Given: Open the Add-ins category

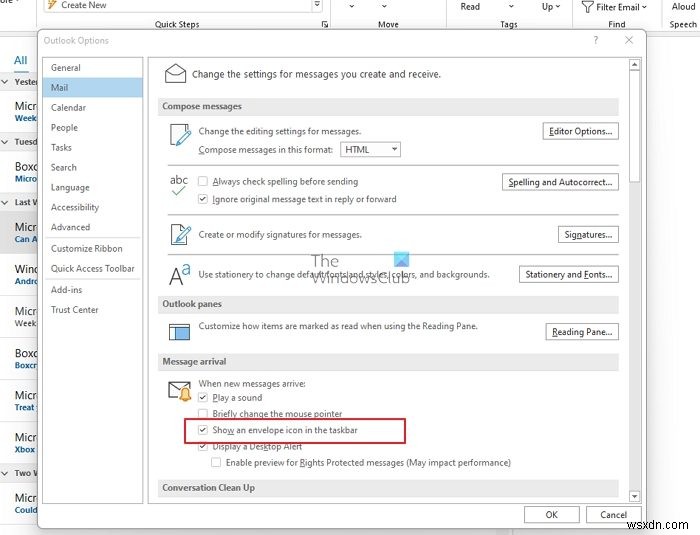Looking at the screenshot, I should click(x=93, y=290).
